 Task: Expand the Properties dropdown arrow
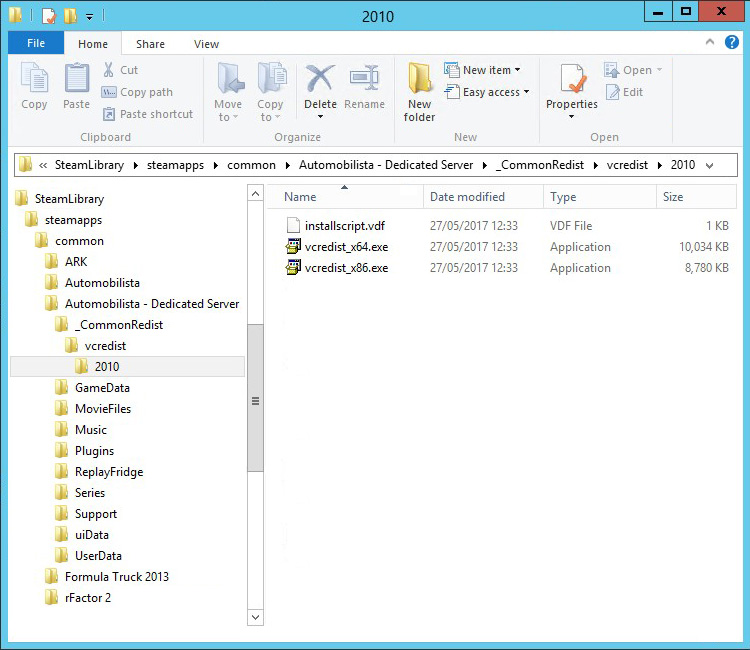[x=572, y=117]
